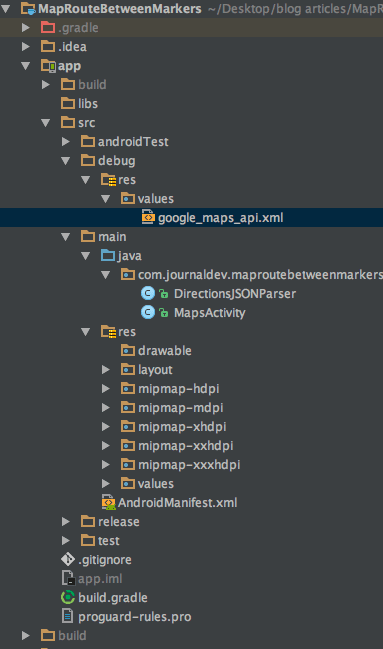Click the drawable folder icon
This screenshot has height=649, width=383.
(x=128, y=351)
